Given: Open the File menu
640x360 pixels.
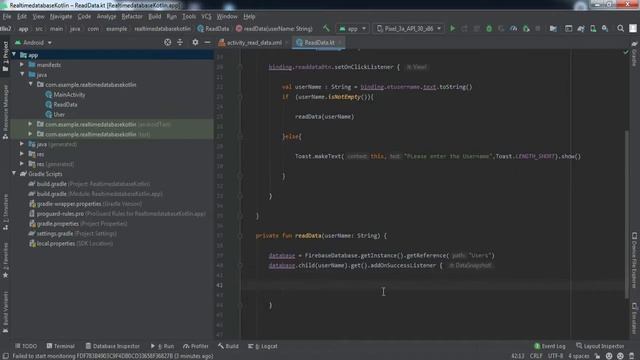Looking at the screenshot, I should [7, 16].
